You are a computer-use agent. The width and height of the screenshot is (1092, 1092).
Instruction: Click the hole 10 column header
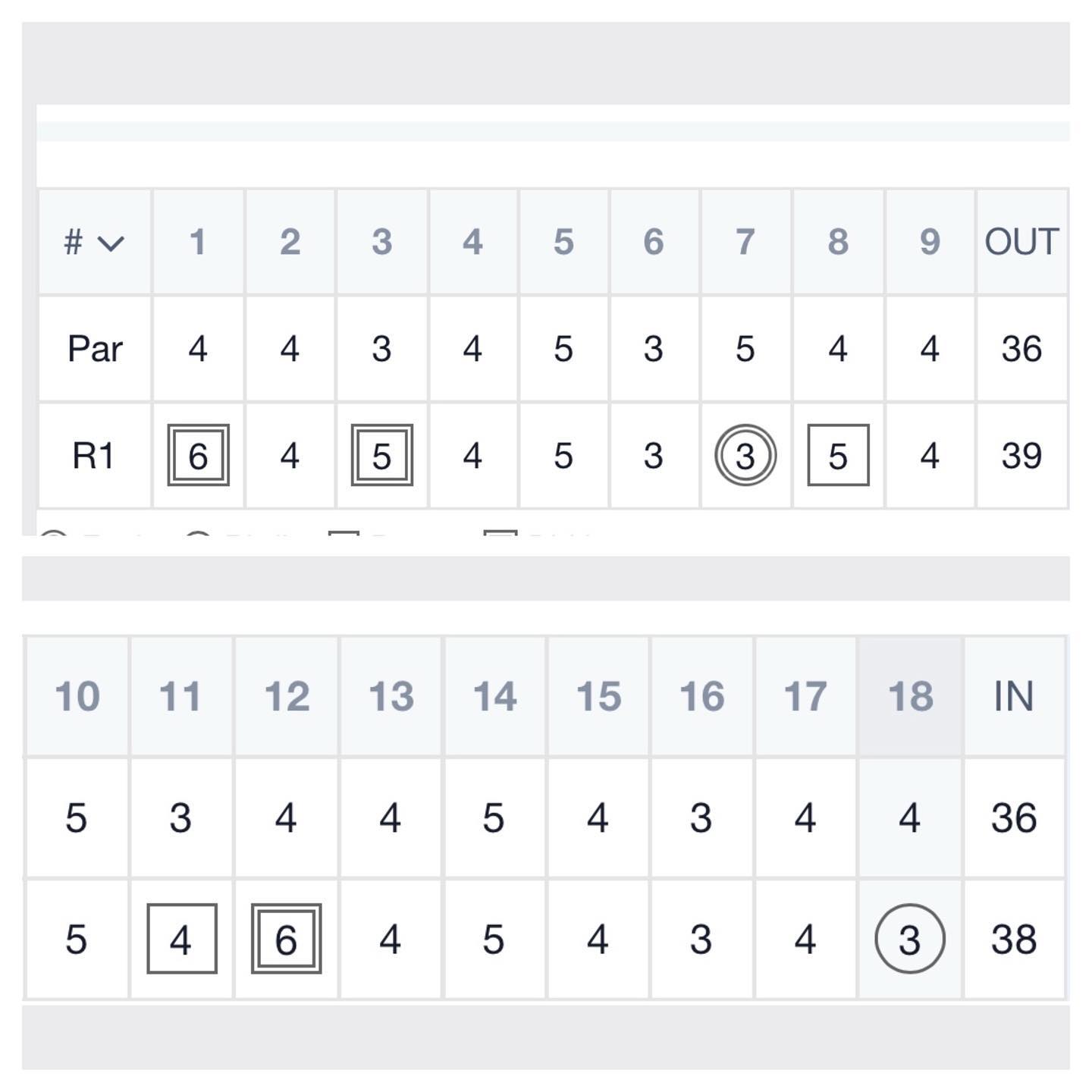77,696
